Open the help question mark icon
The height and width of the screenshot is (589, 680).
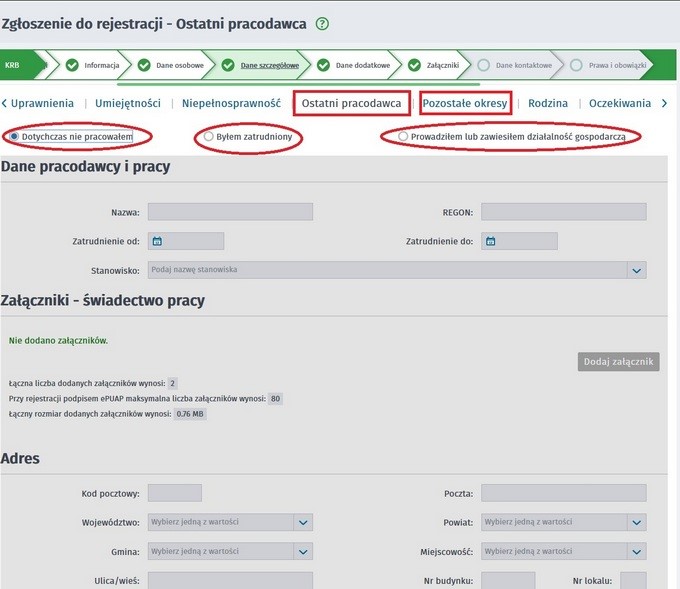point(322,23)
